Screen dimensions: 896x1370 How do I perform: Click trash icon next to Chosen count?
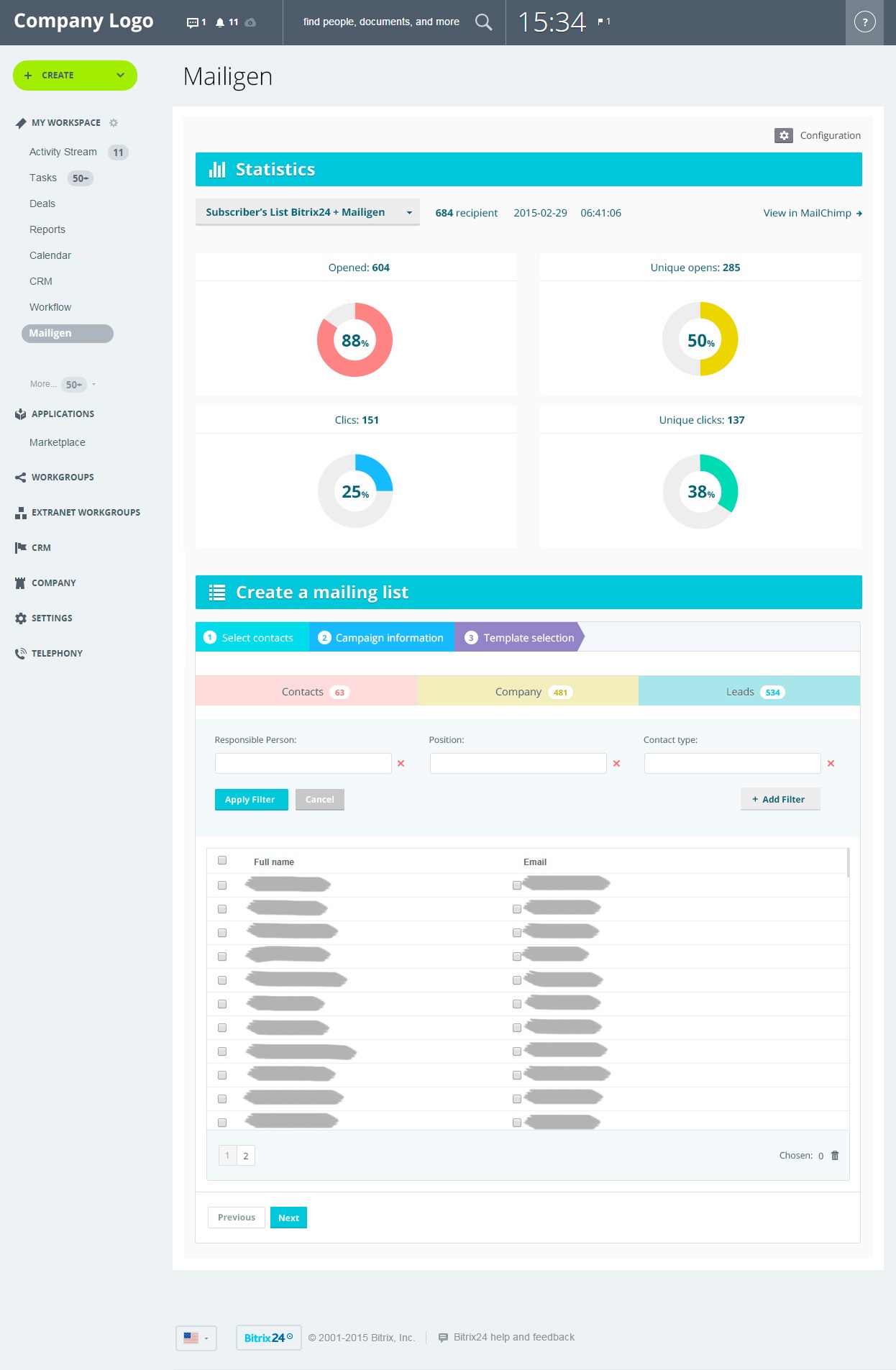[835, 1156]
